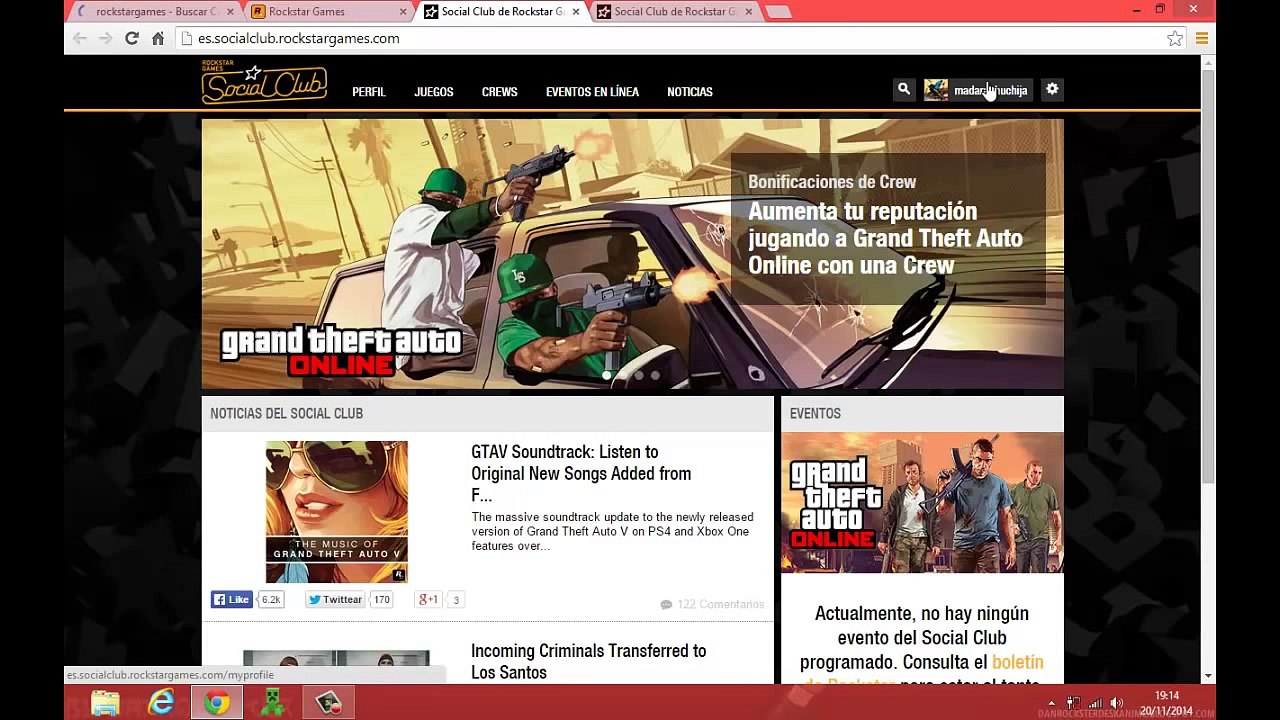Select the first carousel slide dot

coord(607,375)
